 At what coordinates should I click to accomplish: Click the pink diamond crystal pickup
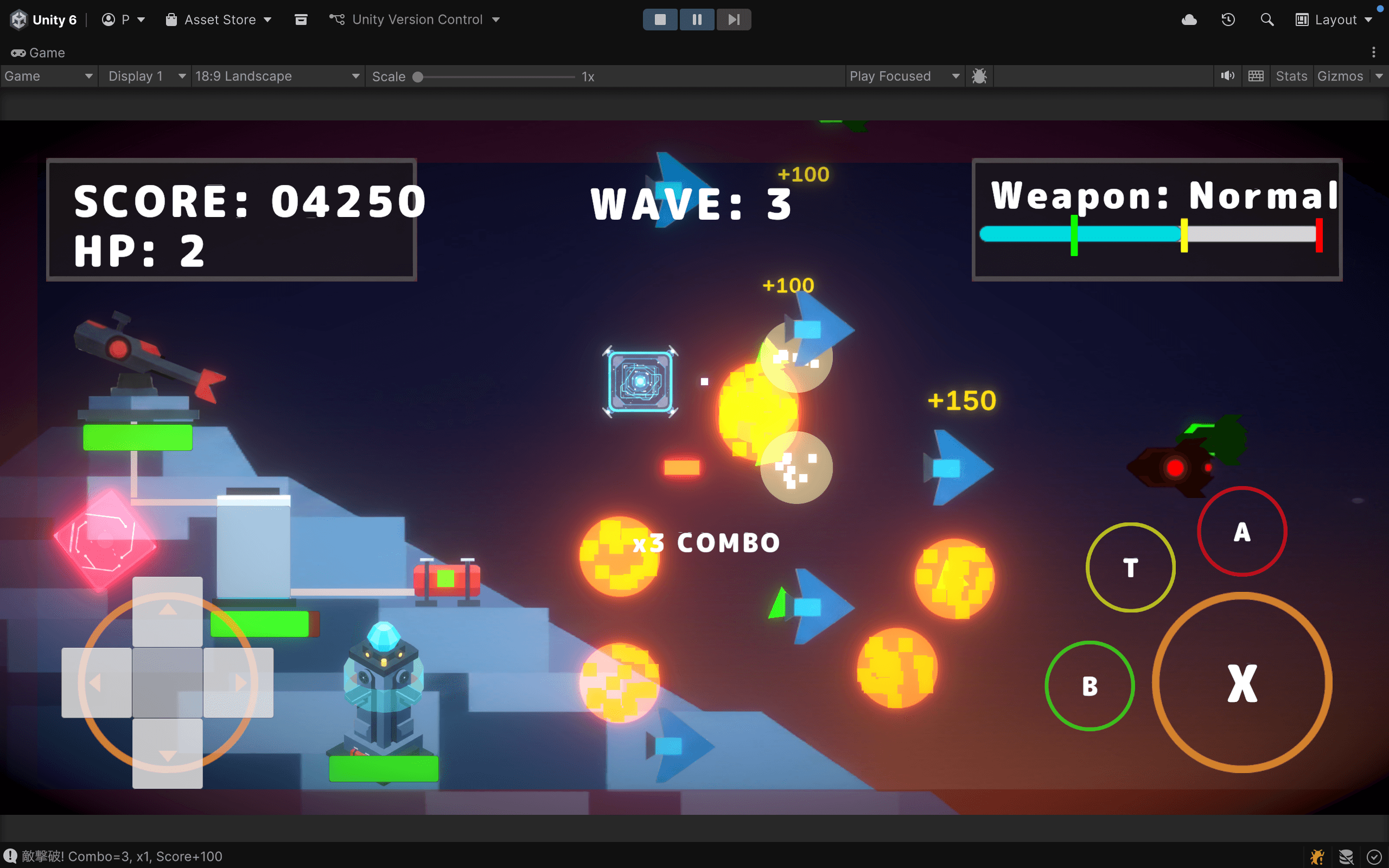(105, 540)
